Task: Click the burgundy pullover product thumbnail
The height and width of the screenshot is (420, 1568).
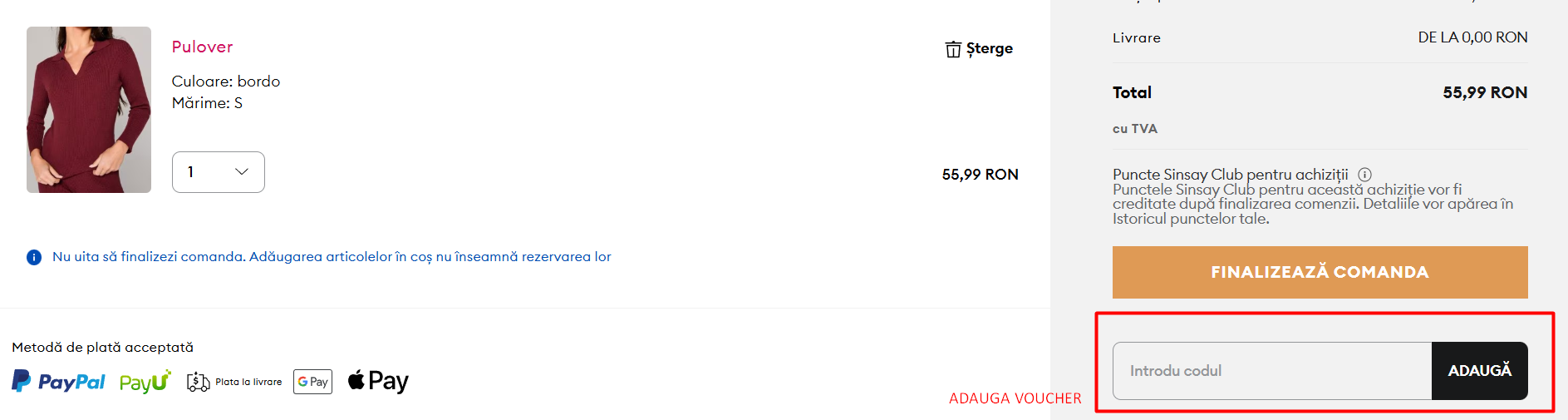Action: (89, 110)
